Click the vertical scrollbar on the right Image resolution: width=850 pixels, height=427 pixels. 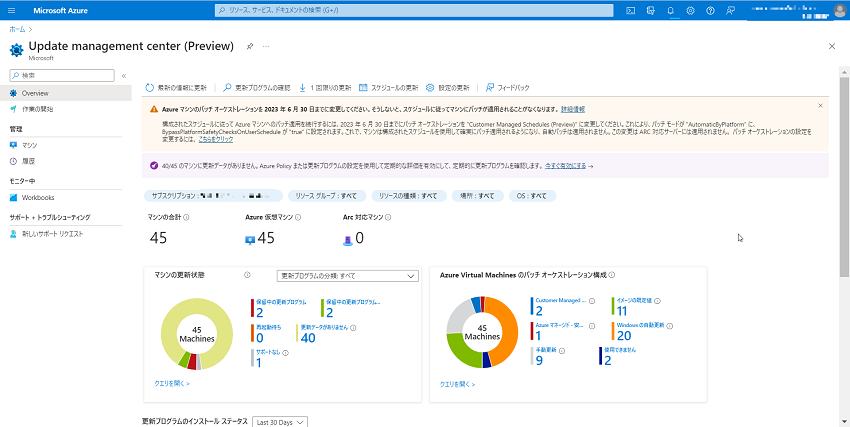point(844,179)
